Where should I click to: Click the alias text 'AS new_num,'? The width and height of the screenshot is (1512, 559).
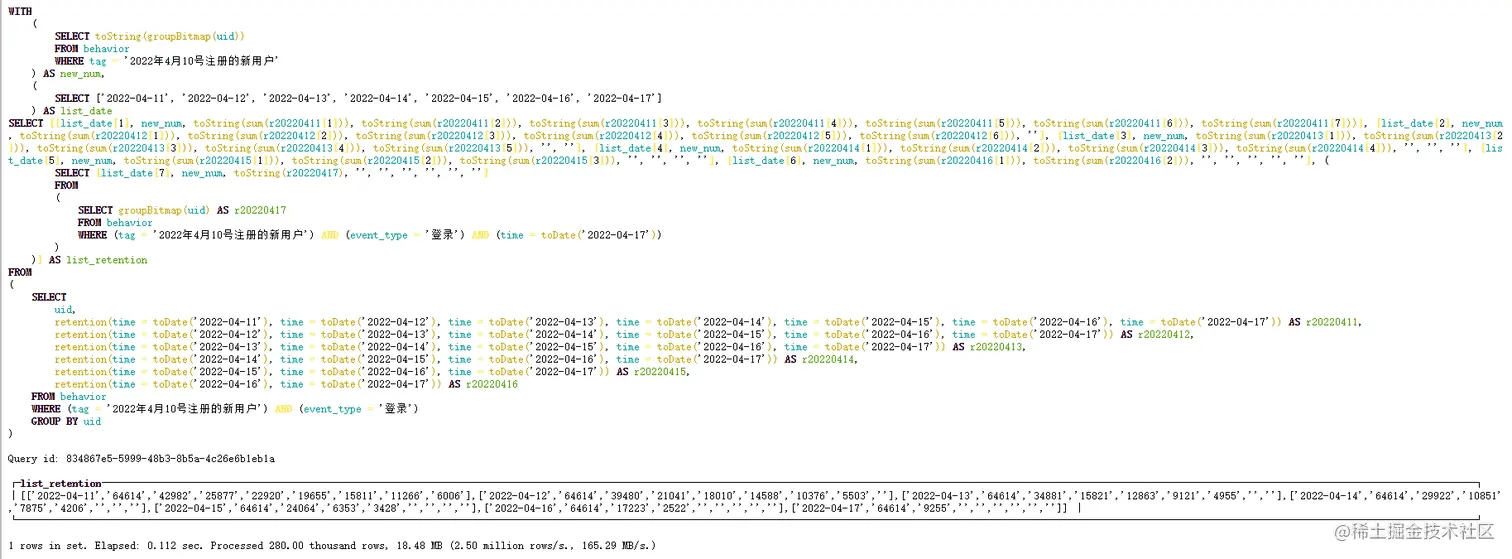[74, 73]
